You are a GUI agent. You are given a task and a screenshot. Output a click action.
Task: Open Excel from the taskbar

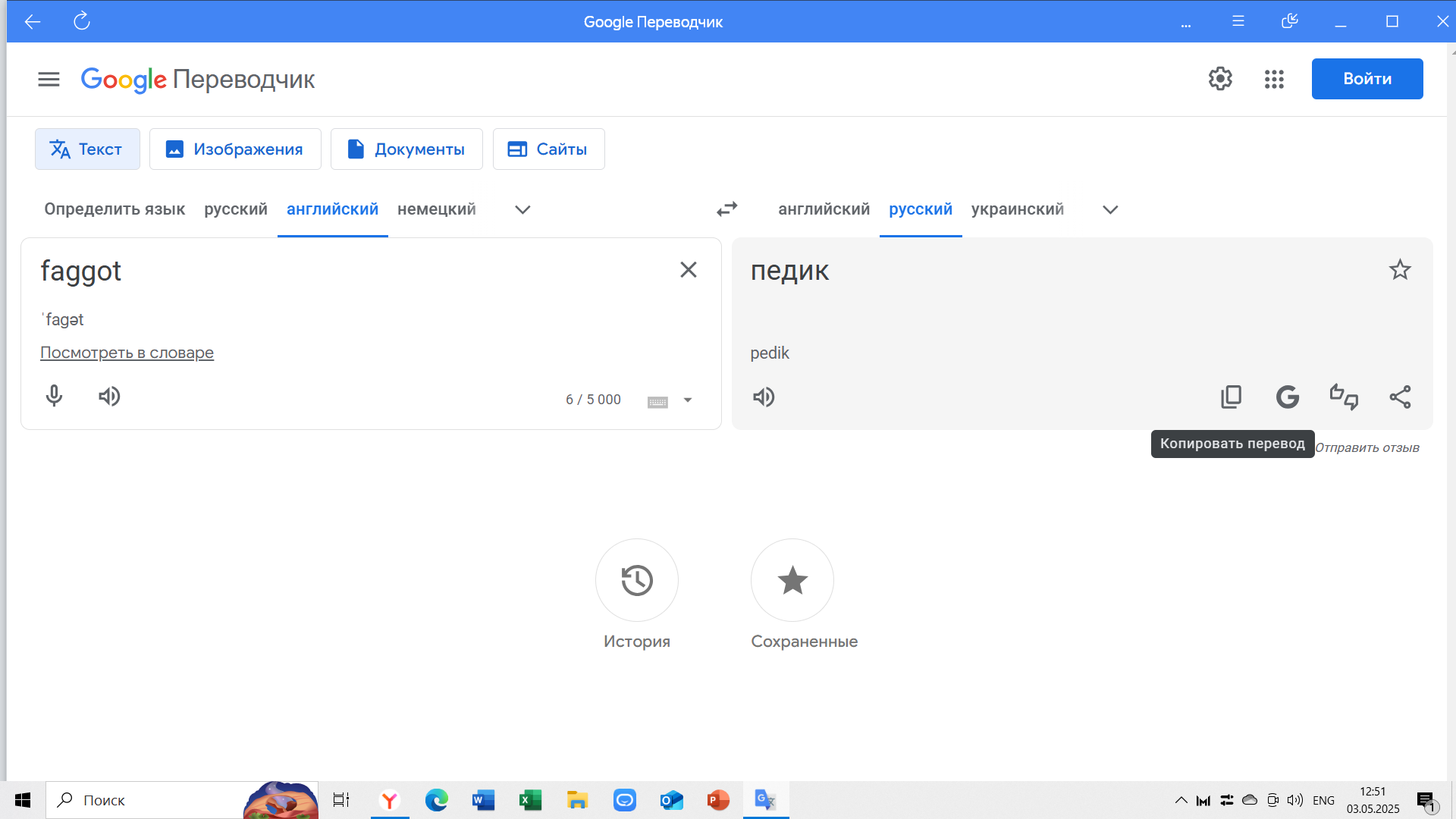530,800
